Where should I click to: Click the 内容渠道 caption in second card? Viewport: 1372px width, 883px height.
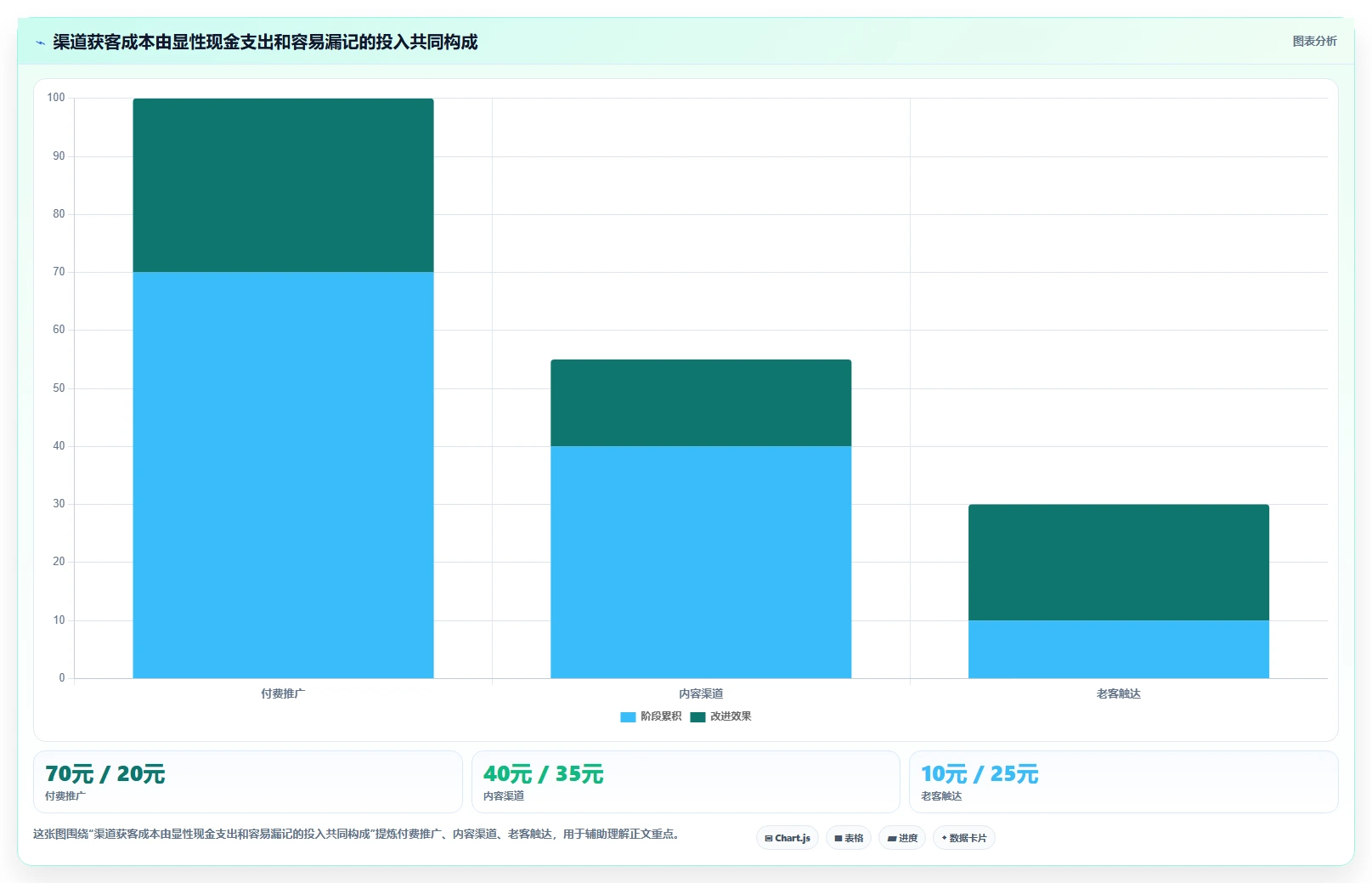coord(504,796)
